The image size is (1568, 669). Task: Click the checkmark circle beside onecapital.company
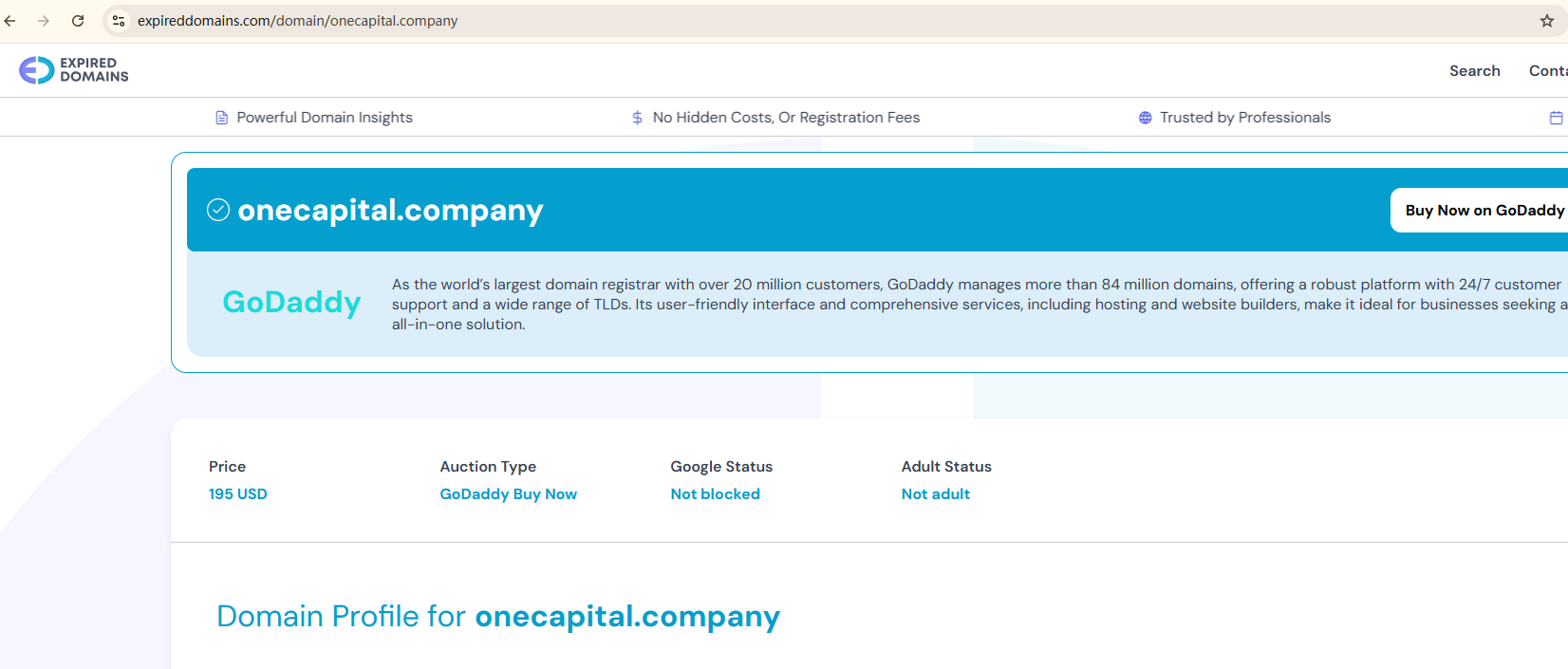218,210
